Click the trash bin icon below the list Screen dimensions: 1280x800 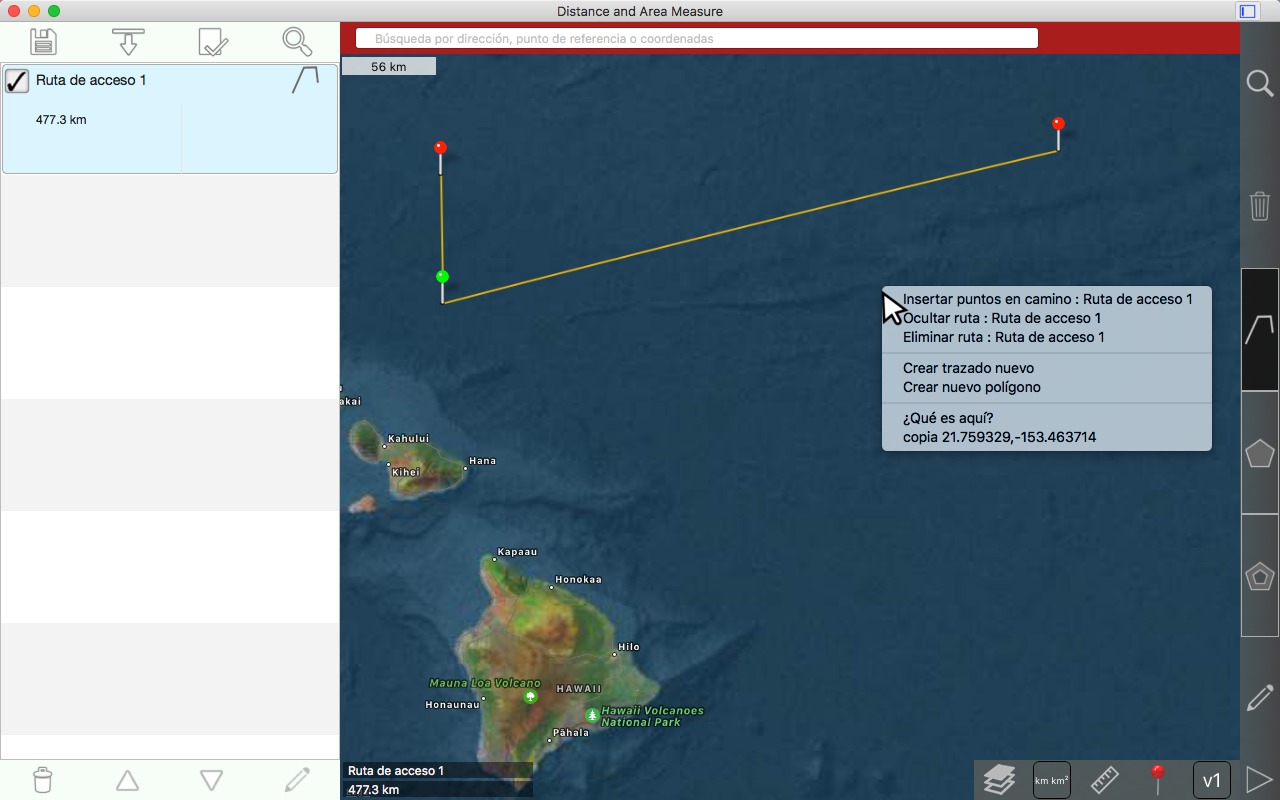42,780
